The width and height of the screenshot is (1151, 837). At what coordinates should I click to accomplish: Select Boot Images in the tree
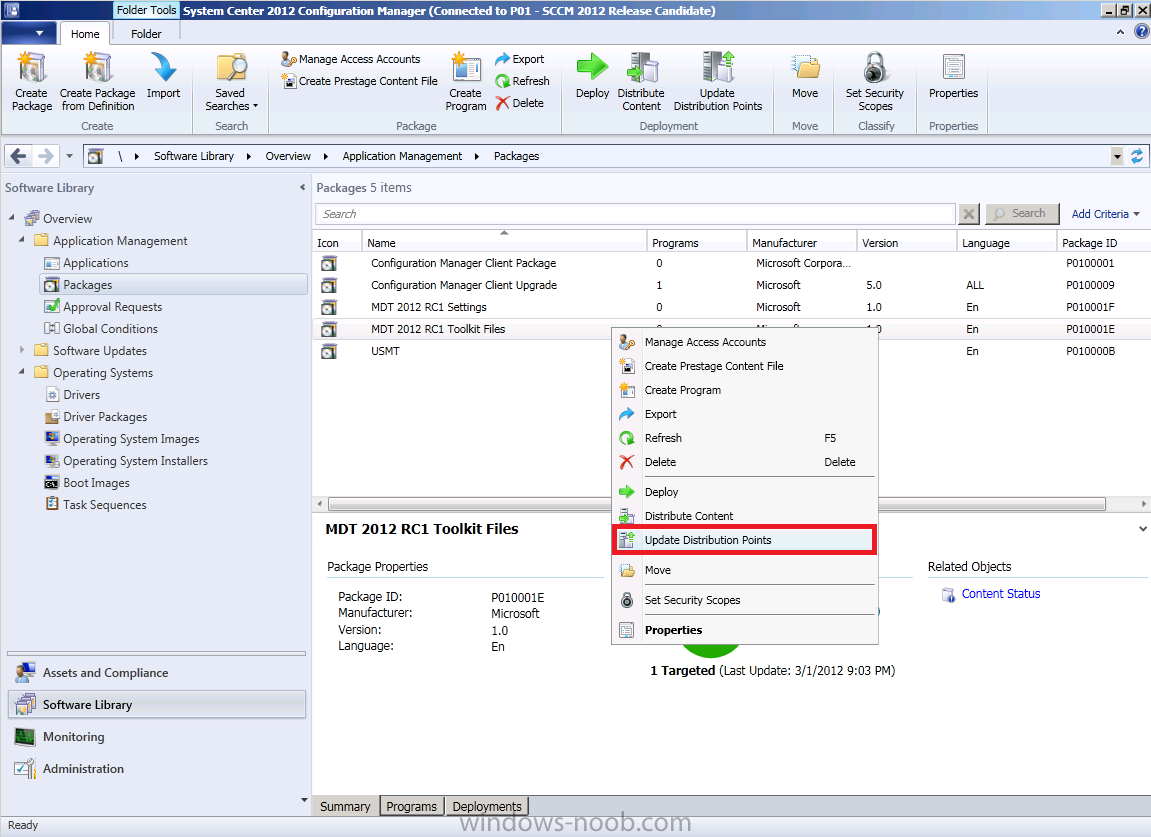coord(96,483)
